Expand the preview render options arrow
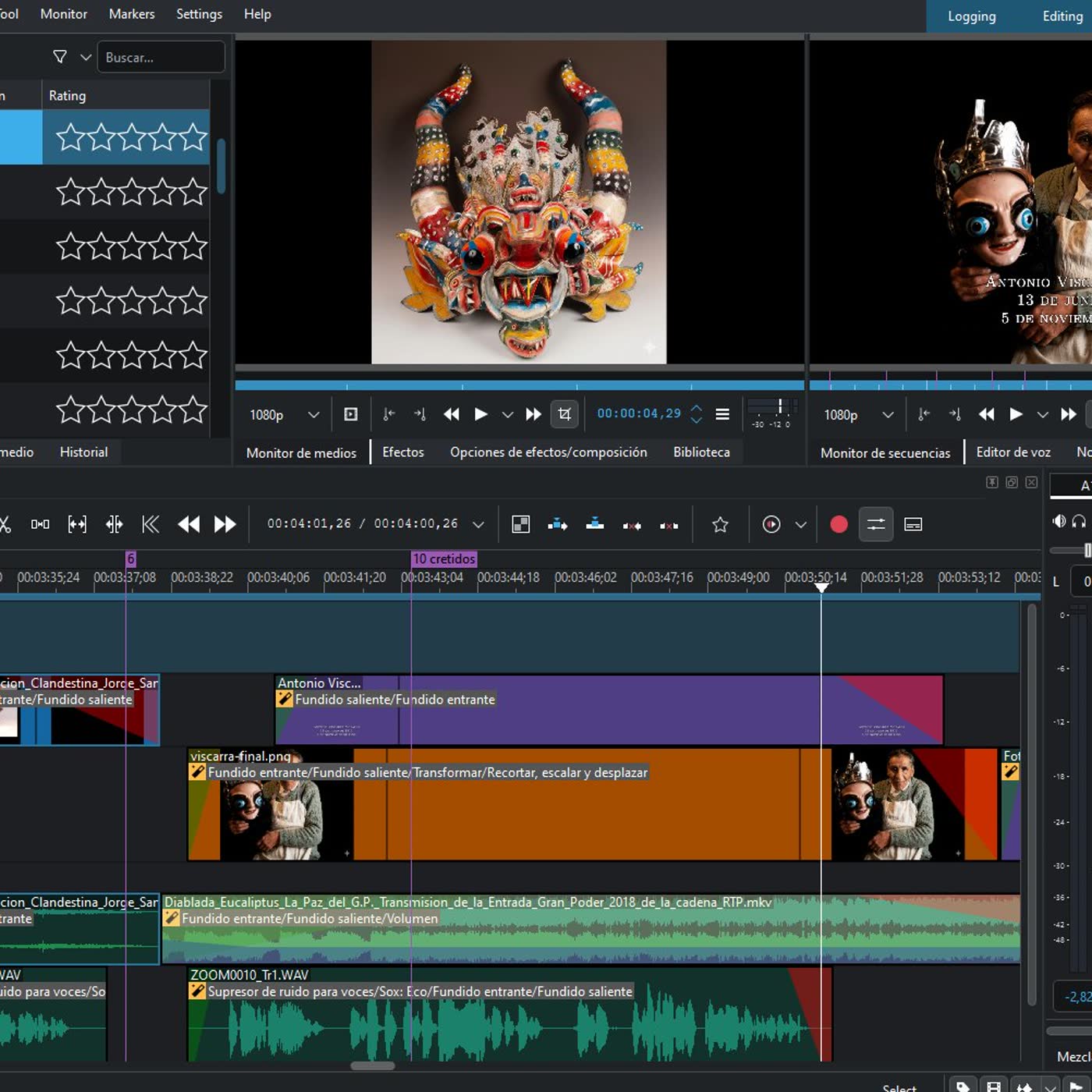The image size is (1092, 1092). click(800, 525)
